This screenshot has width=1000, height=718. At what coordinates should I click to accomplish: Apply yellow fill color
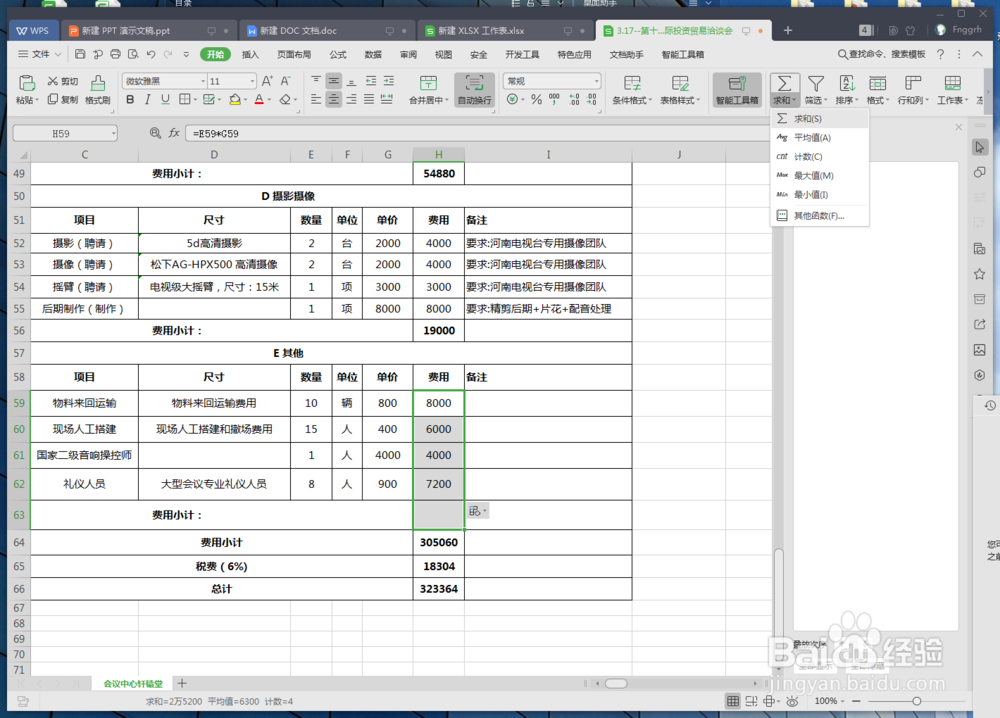[235, 99]
